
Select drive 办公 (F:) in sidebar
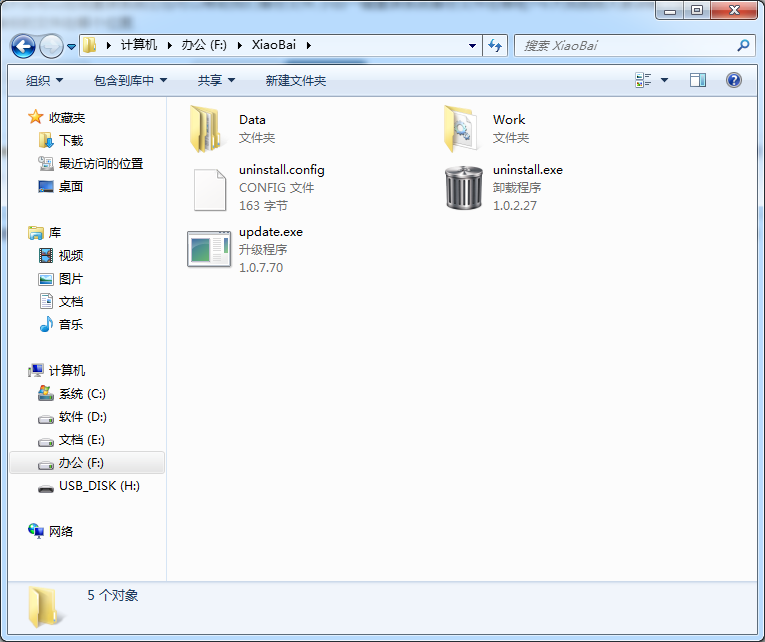tap(87, 463)
